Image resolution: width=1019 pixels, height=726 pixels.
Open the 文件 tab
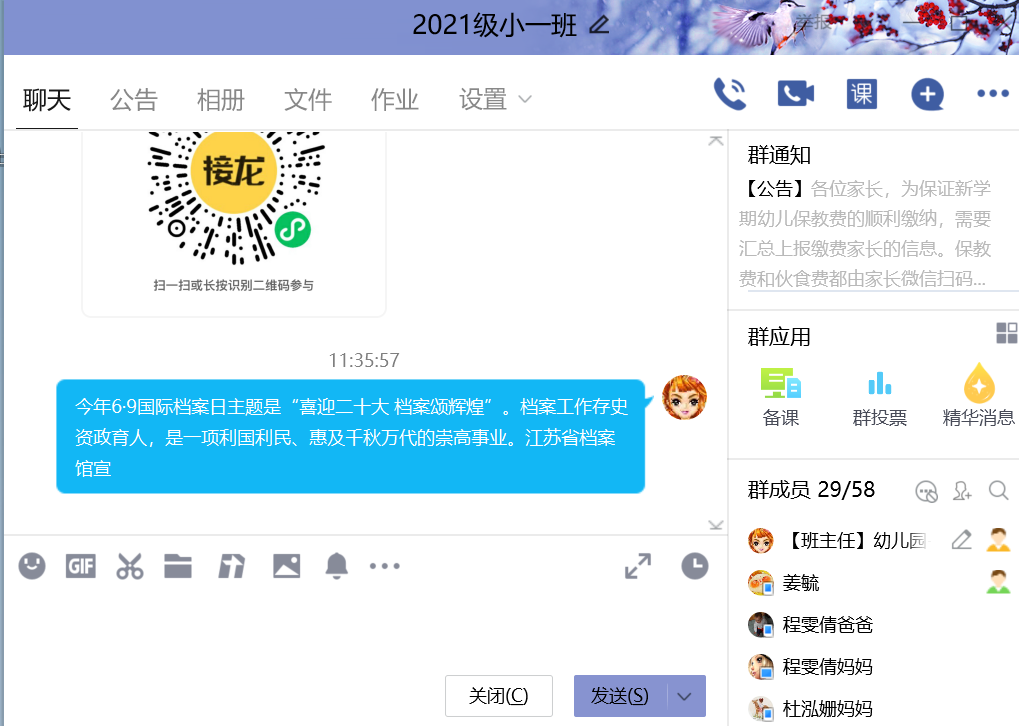[x=308, y=99]
